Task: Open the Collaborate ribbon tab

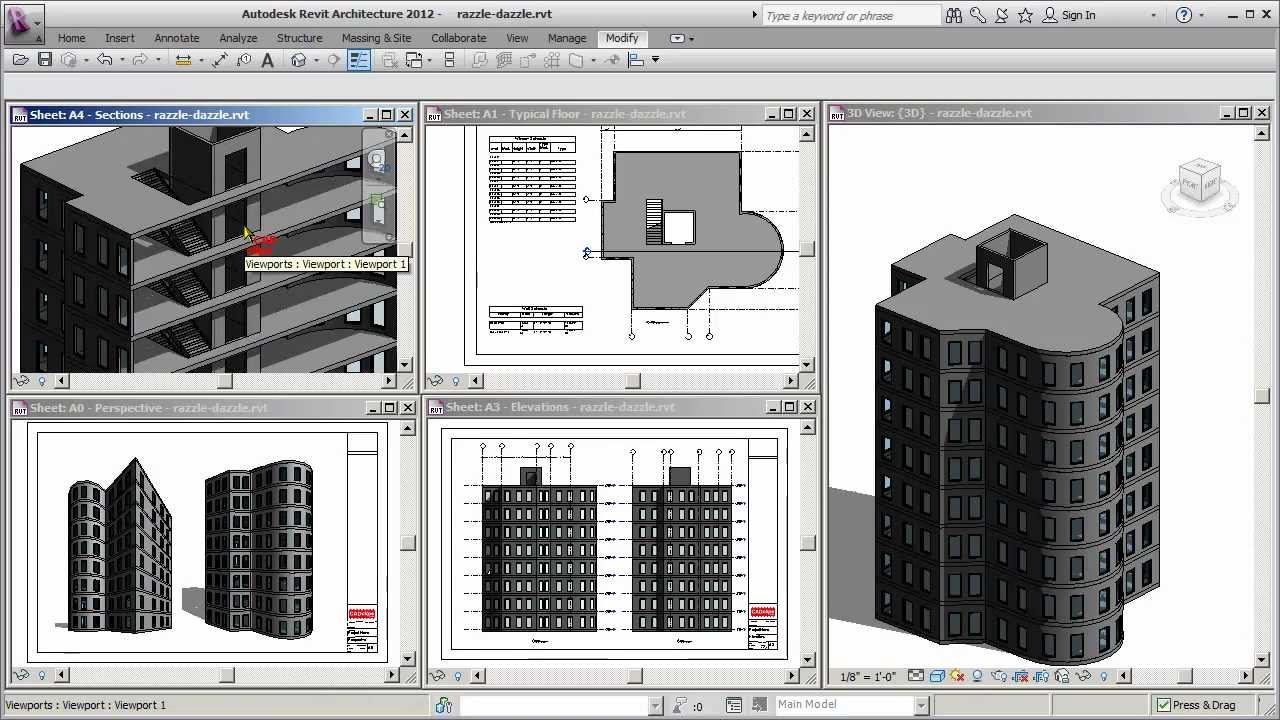Action: (x=458, y=37)
